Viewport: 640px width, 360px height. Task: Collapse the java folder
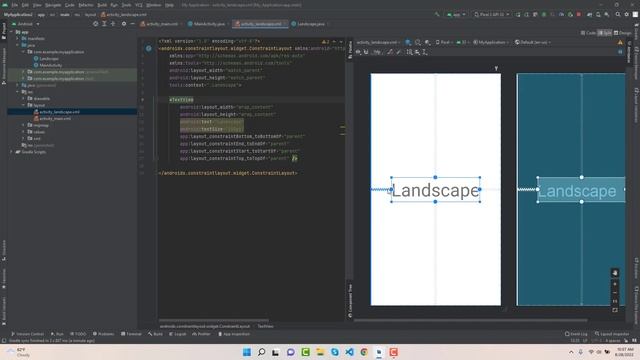click(18, 45)
